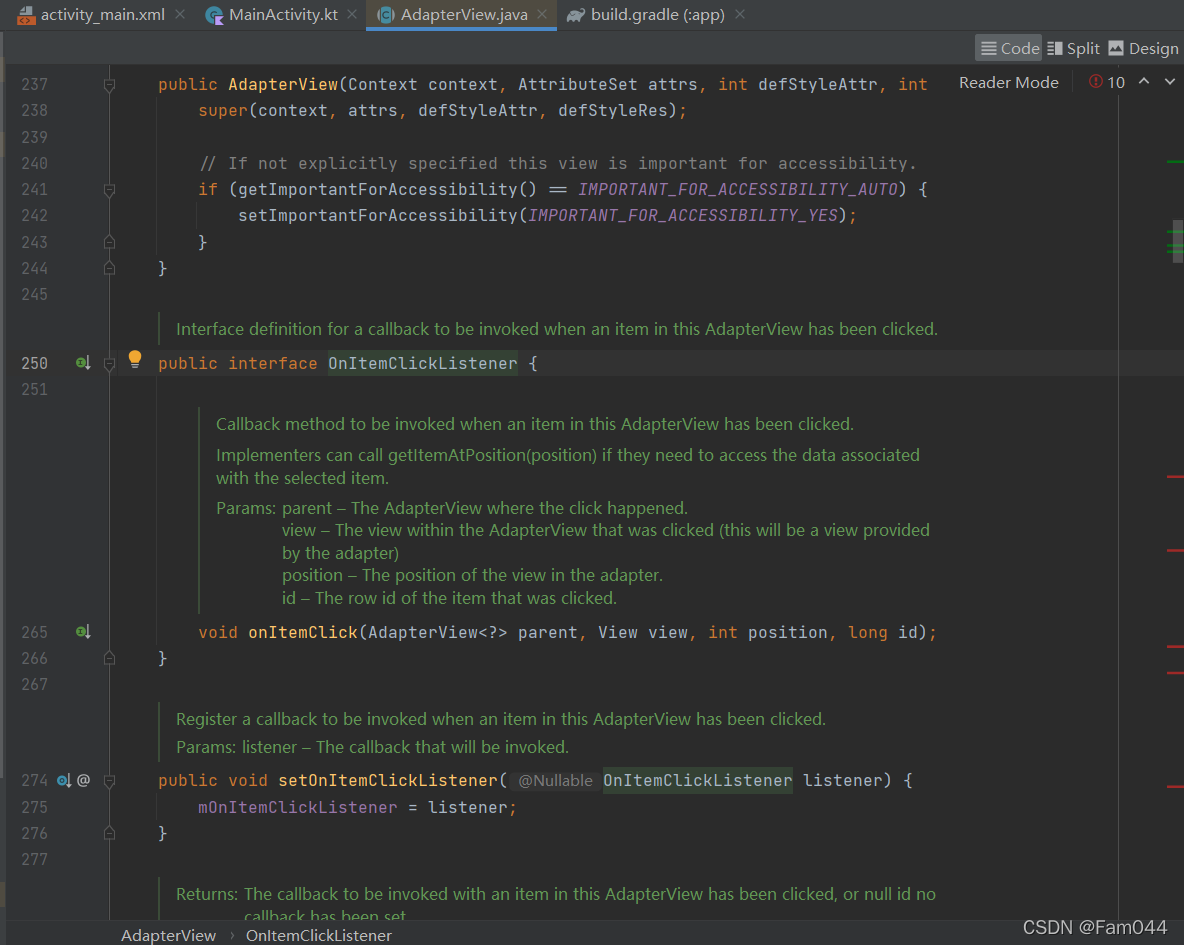Click AdapterView in the breadcrumb bar
Viewport: 1184px width, 945px height.
168,935
